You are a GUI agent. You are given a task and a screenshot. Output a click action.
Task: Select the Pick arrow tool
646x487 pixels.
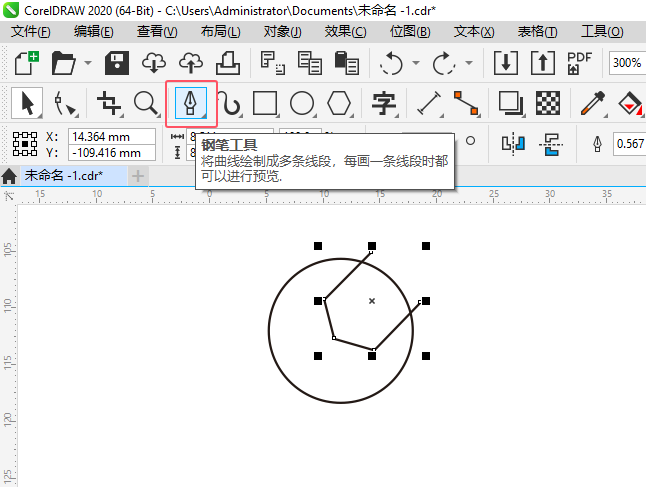click(27, 103)
